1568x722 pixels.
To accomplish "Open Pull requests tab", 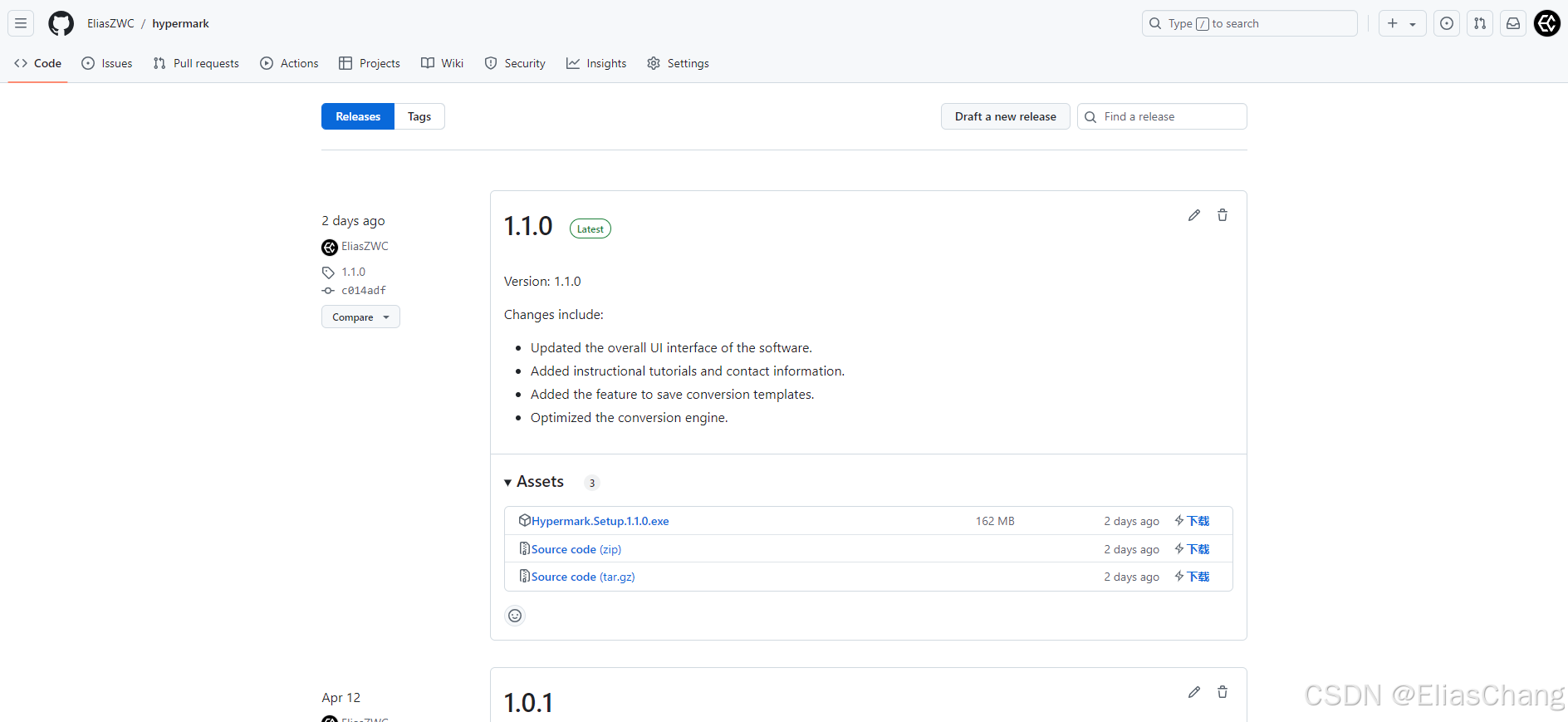I will point(196,63).
